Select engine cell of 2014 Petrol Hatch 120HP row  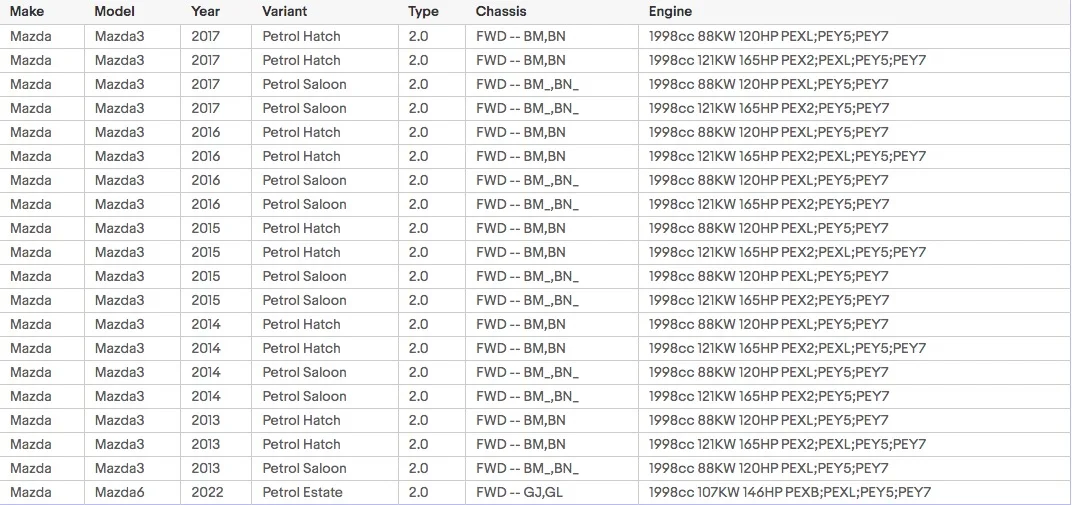pyautogui.click(x=855, y=324)
